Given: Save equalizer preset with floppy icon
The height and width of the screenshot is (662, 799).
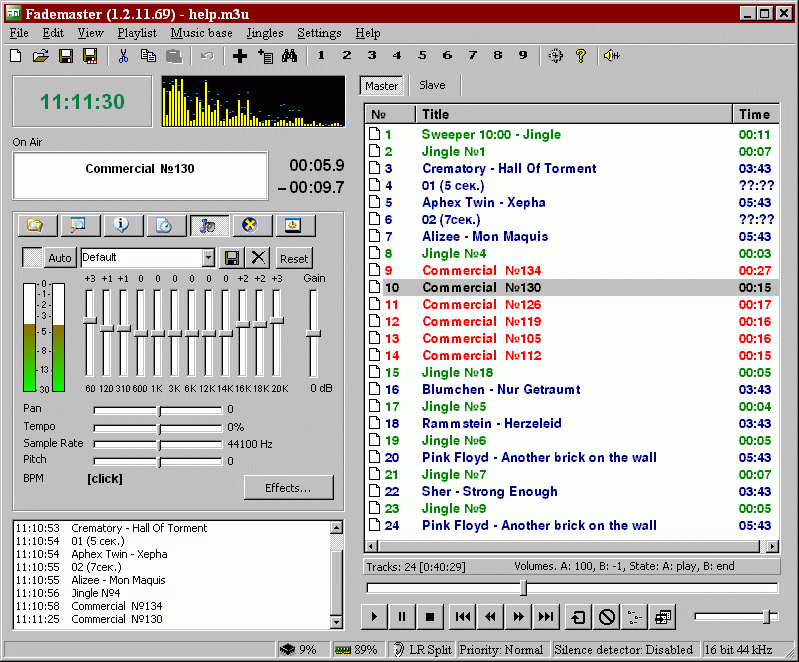Looking at the screenshot, I should click(x=232, y=258).
